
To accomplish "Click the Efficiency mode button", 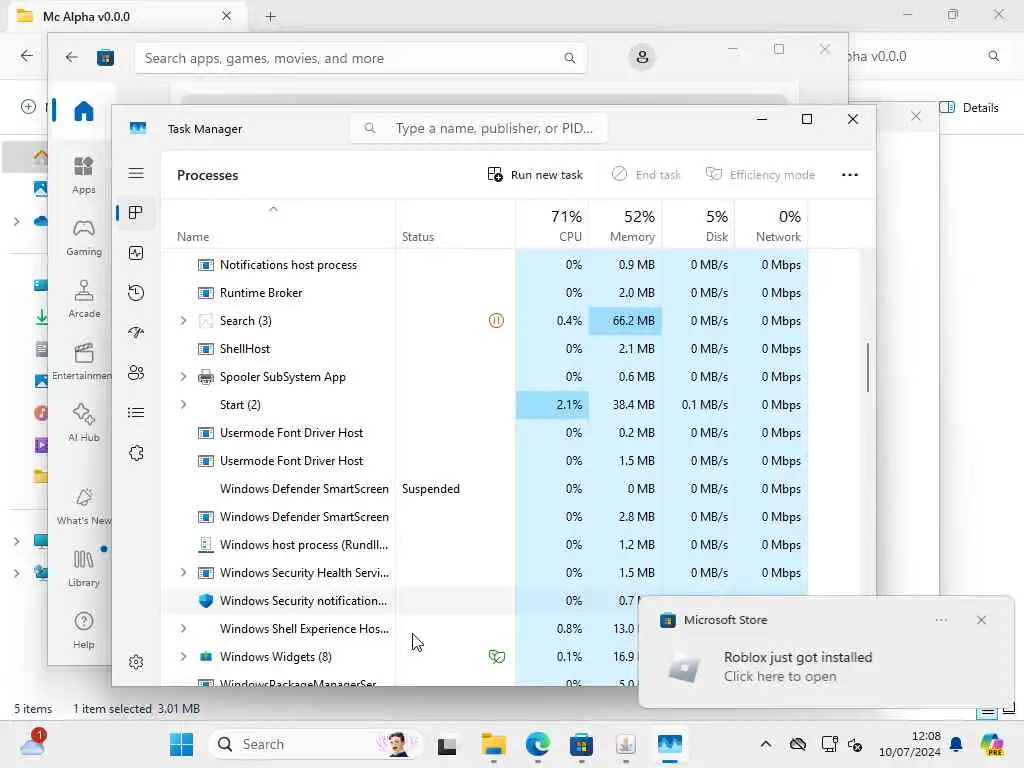I will click(x=760, y=175).
